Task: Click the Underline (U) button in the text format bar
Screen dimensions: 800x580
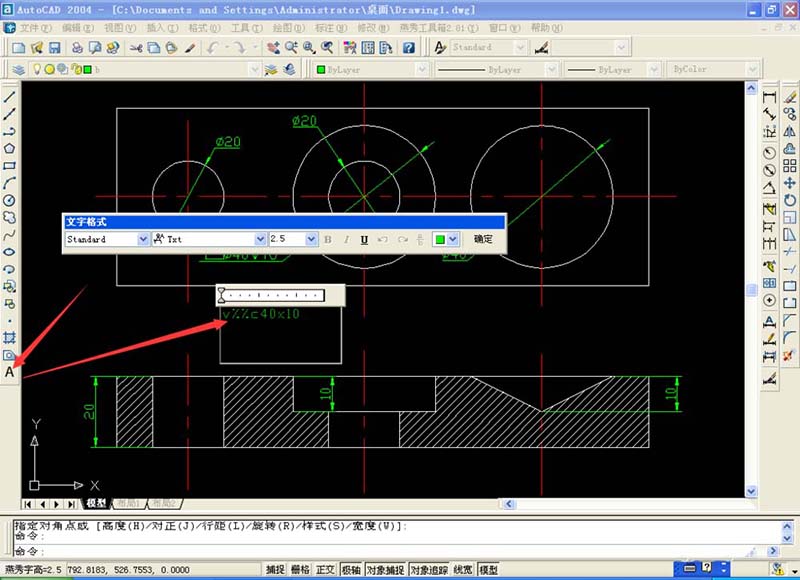Action: 364,240
